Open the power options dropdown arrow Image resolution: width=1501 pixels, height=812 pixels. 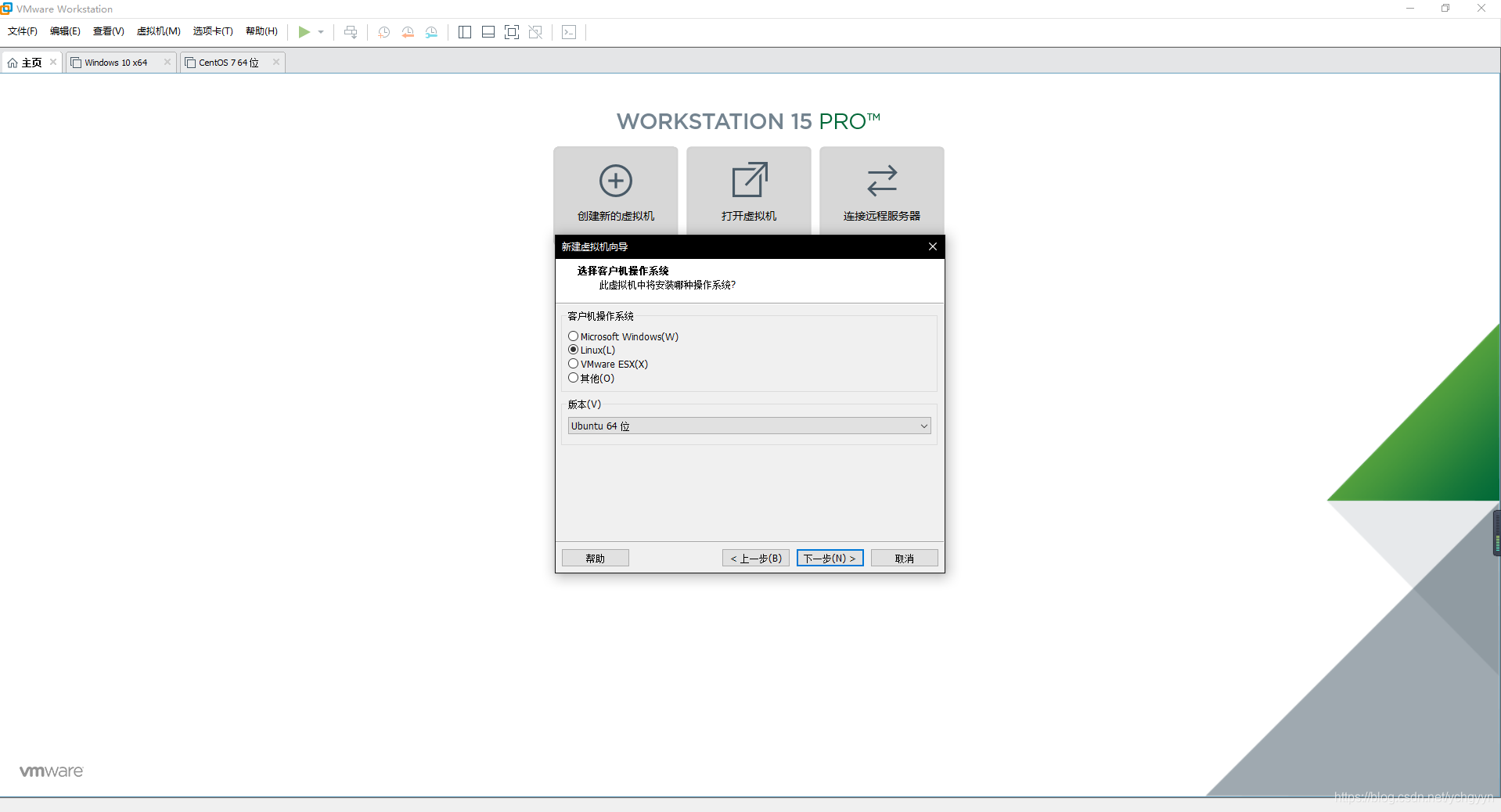321,32
